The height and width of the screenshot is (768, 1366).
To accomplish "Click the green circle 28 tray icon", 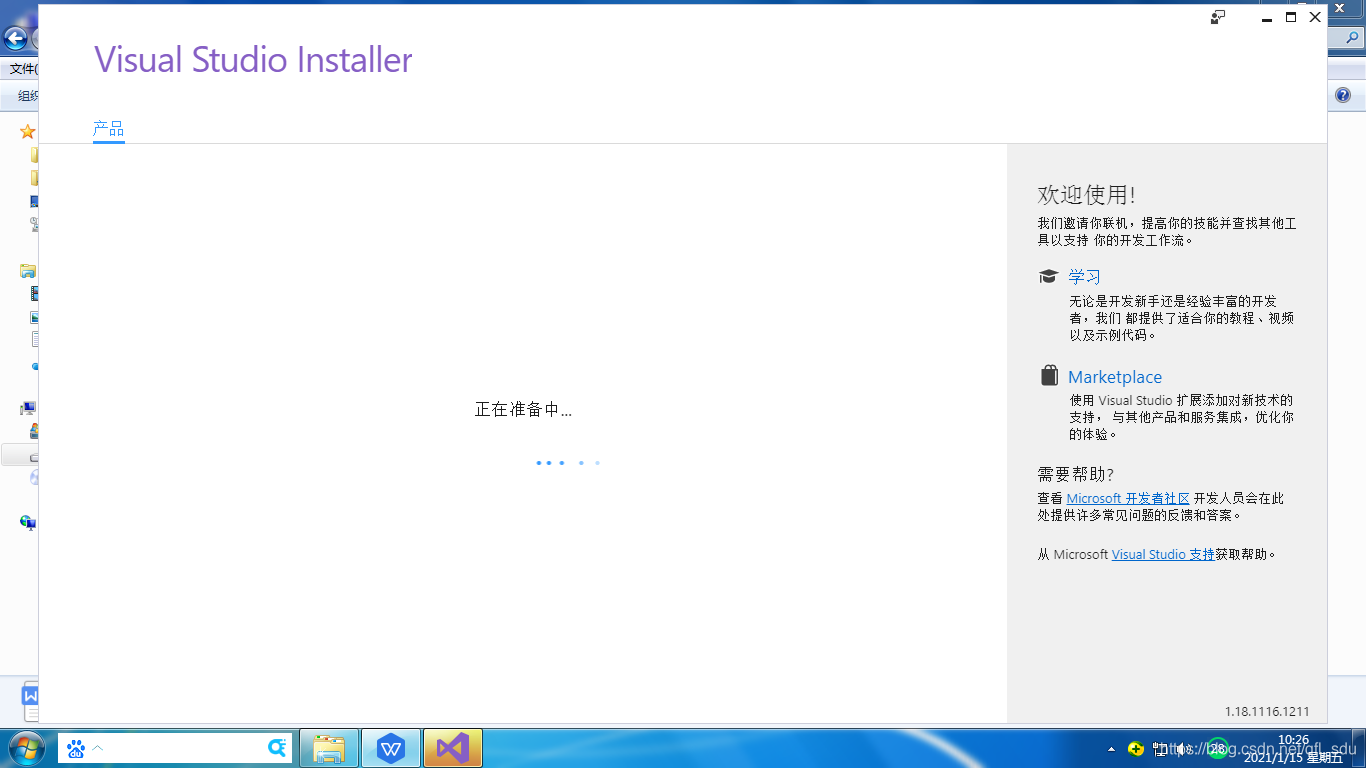I will pyautogui.click(x=1217, y=748).
